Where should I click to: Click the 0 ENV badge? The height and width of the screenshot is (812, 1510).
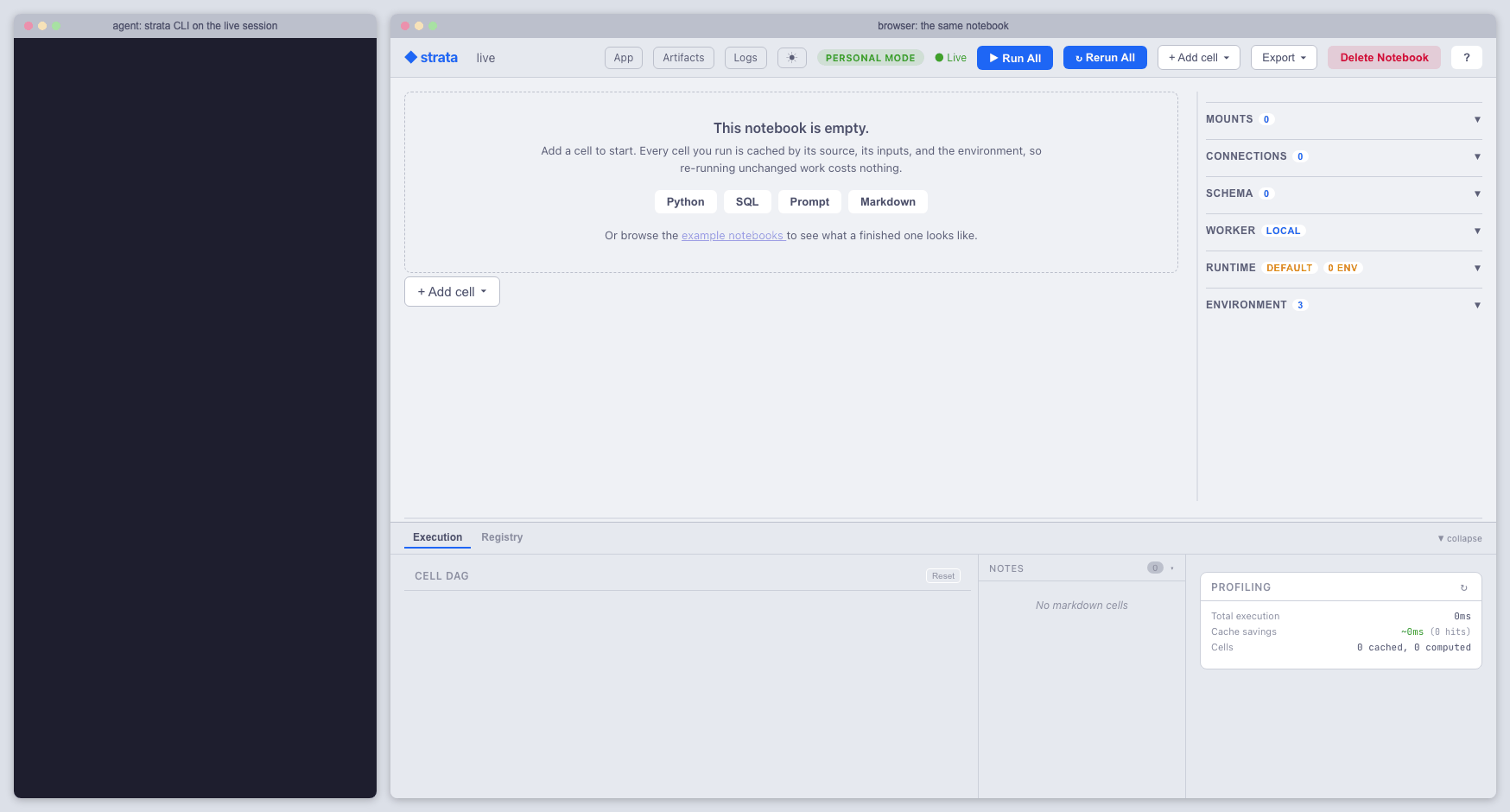(1342, 268)
